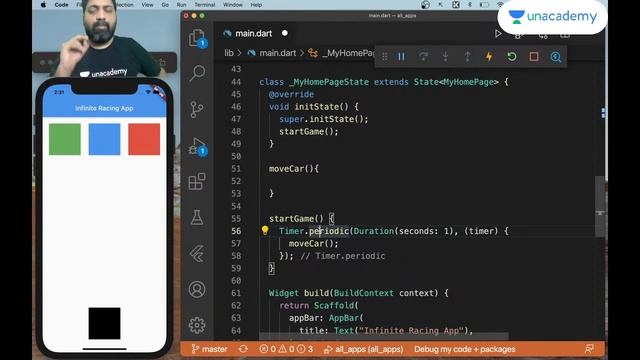Restart the debug session

(x=512, y=57)
